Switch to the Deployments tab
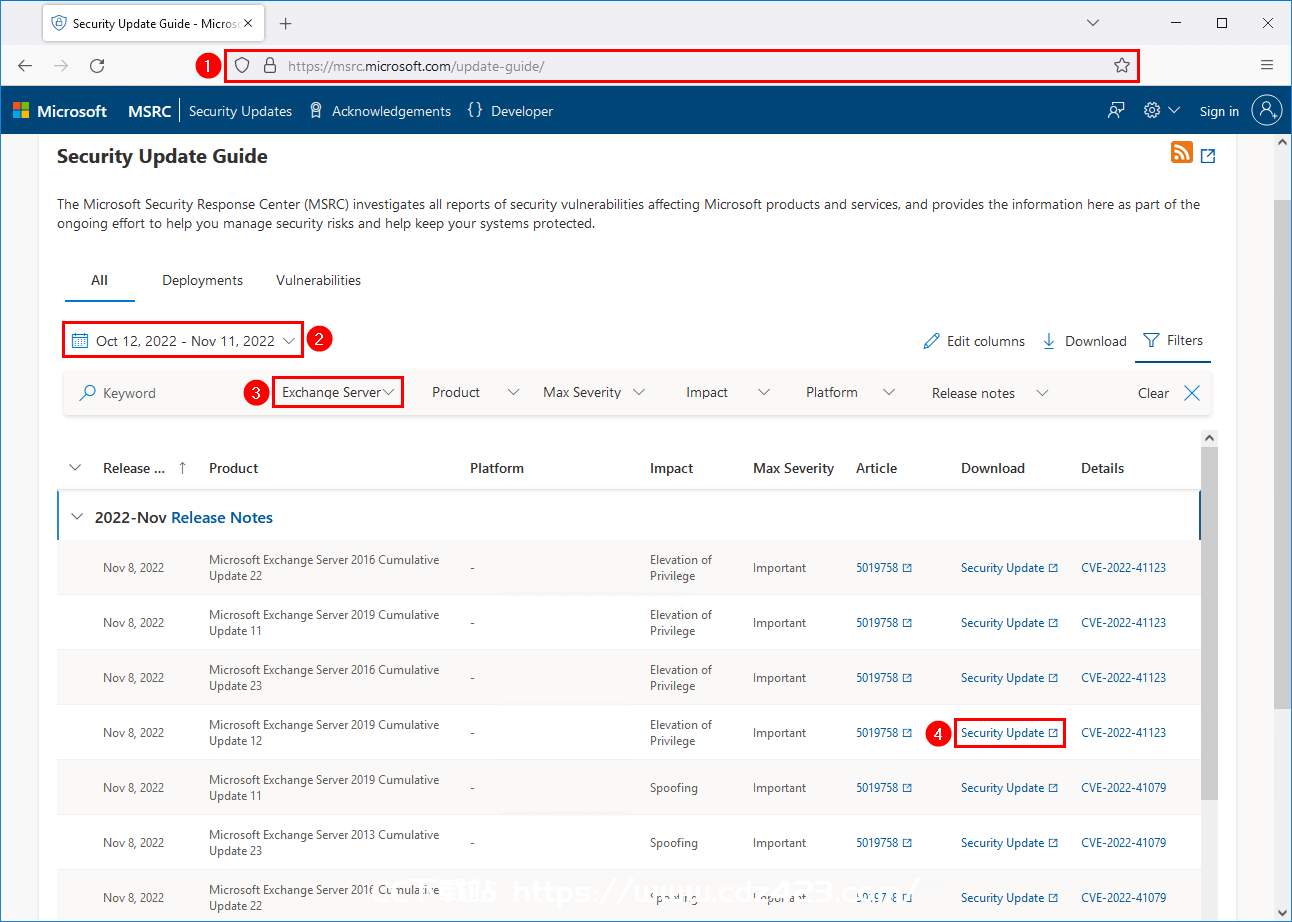 pos(202,281)
